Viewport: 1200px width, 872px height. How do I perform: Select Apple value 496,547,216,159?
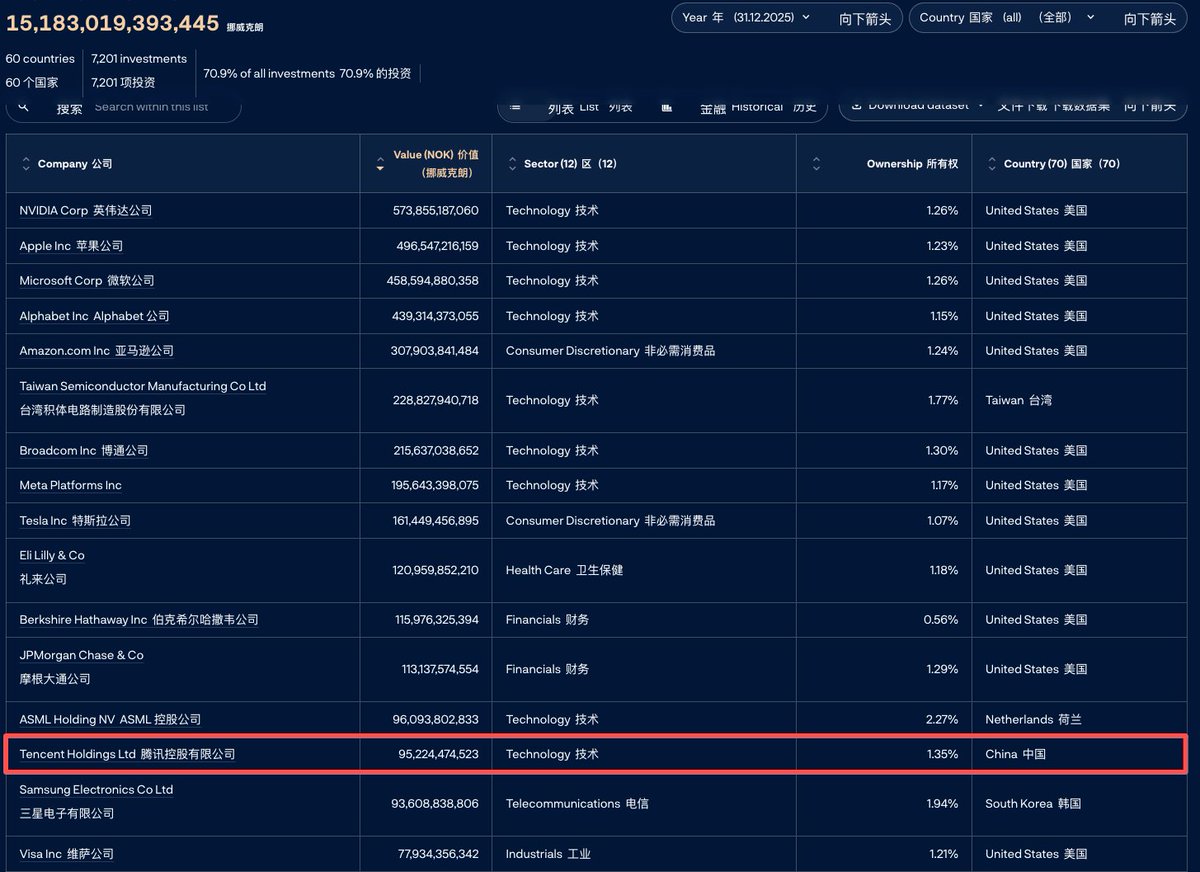point(437,246)
